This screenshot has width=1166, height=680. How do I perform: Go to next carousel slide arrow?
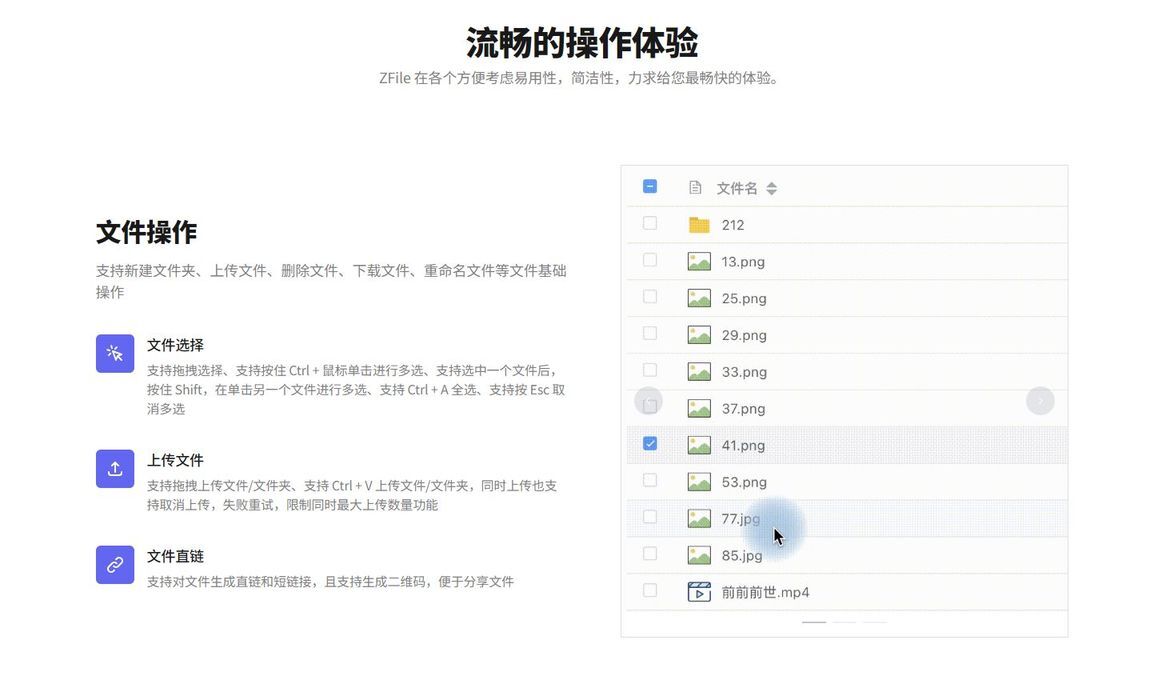coord(1040,402)
